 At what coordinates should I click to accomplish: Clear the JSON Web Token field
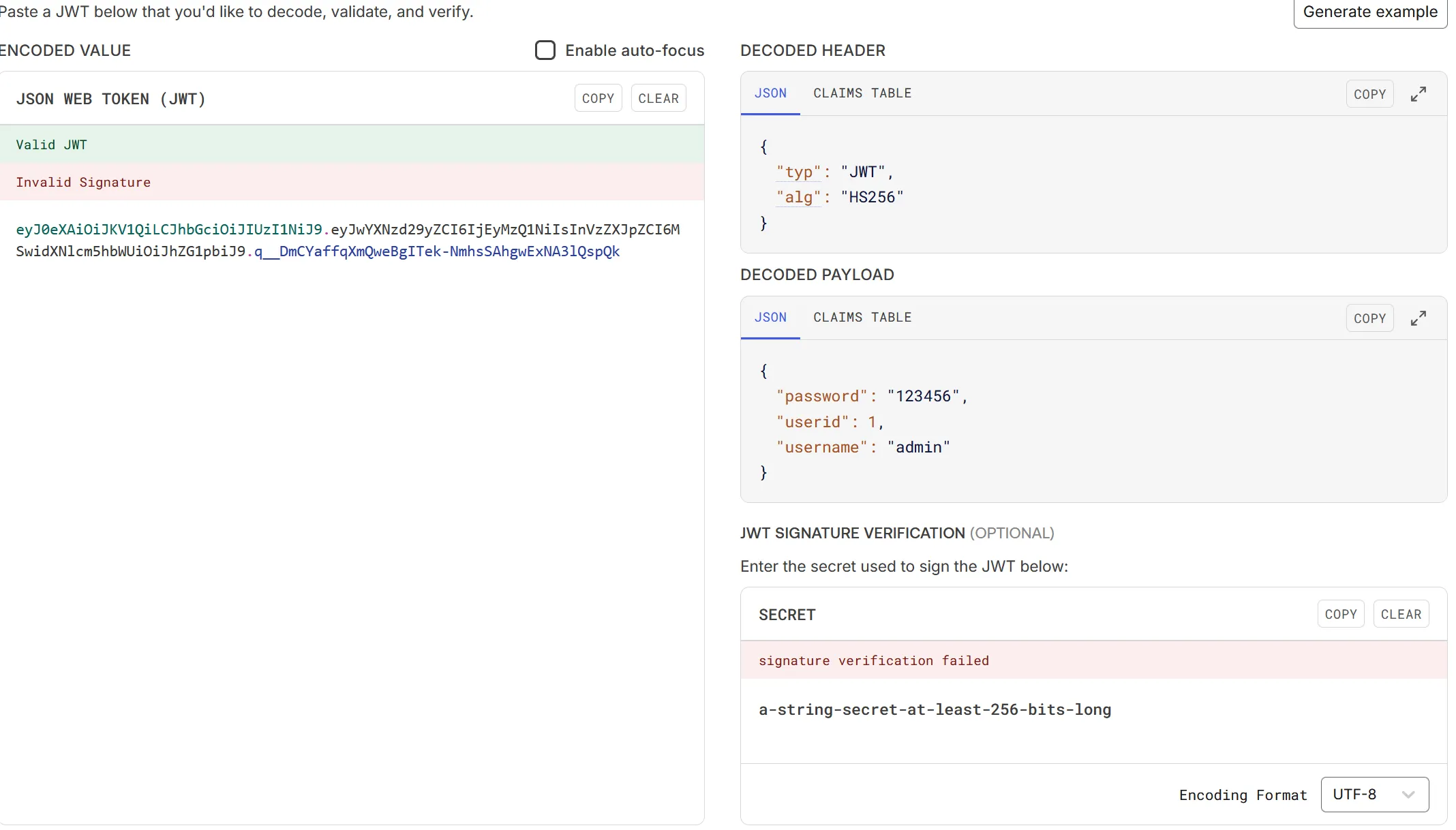[658, 98]
